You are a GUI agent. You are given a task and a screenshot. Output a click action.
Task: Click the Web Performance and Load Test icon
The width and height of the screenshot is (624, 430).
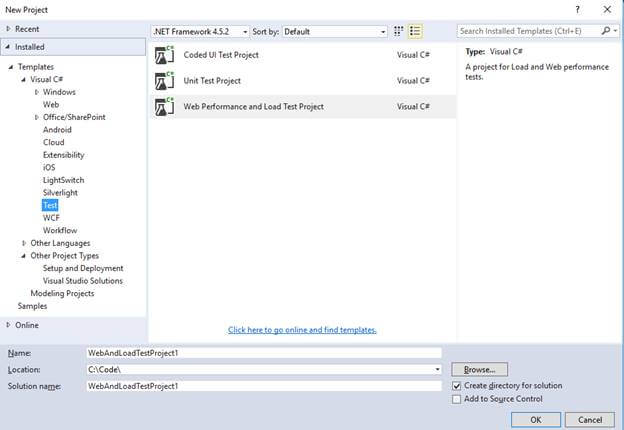click(x=164, y=107)
